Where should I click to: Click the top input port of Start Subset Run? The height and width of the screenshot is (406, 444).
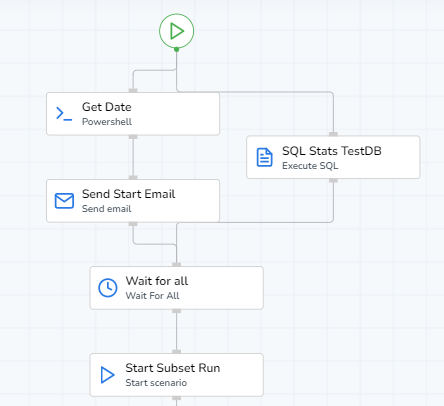tap(176, 352)
